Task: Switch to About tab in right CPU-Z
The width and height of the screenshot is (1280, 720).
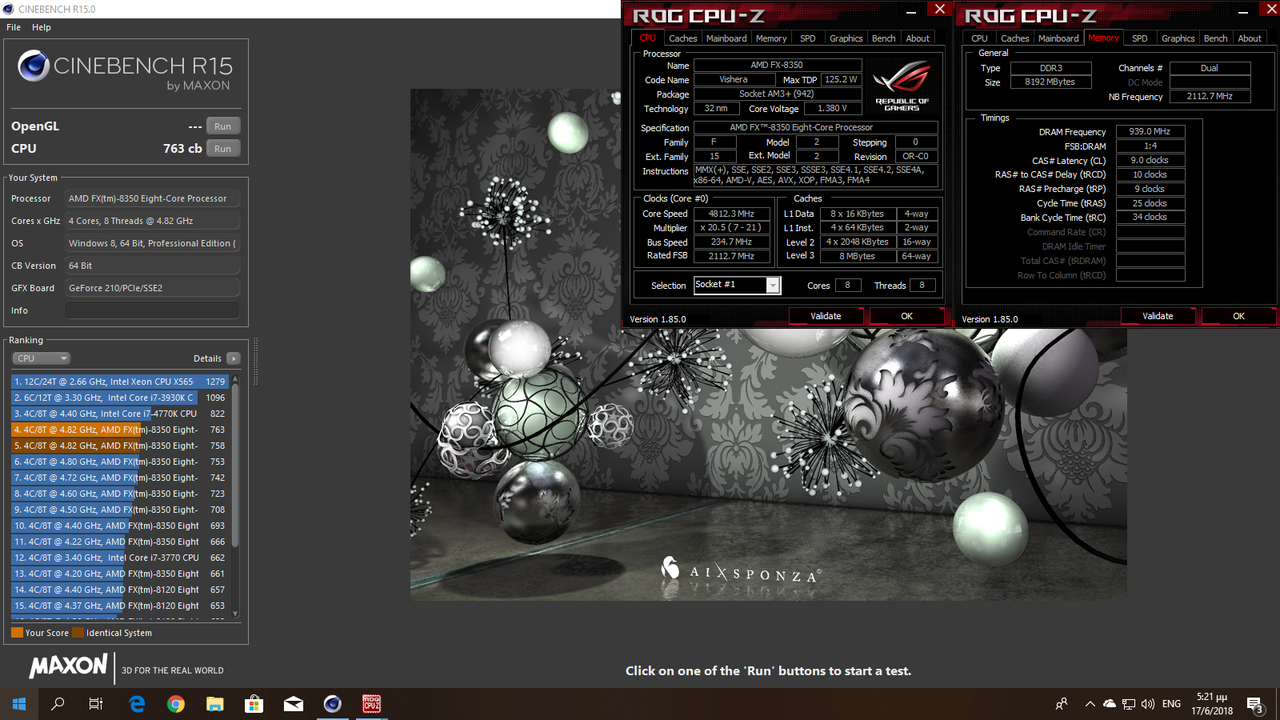Action: pos(1249,38)
